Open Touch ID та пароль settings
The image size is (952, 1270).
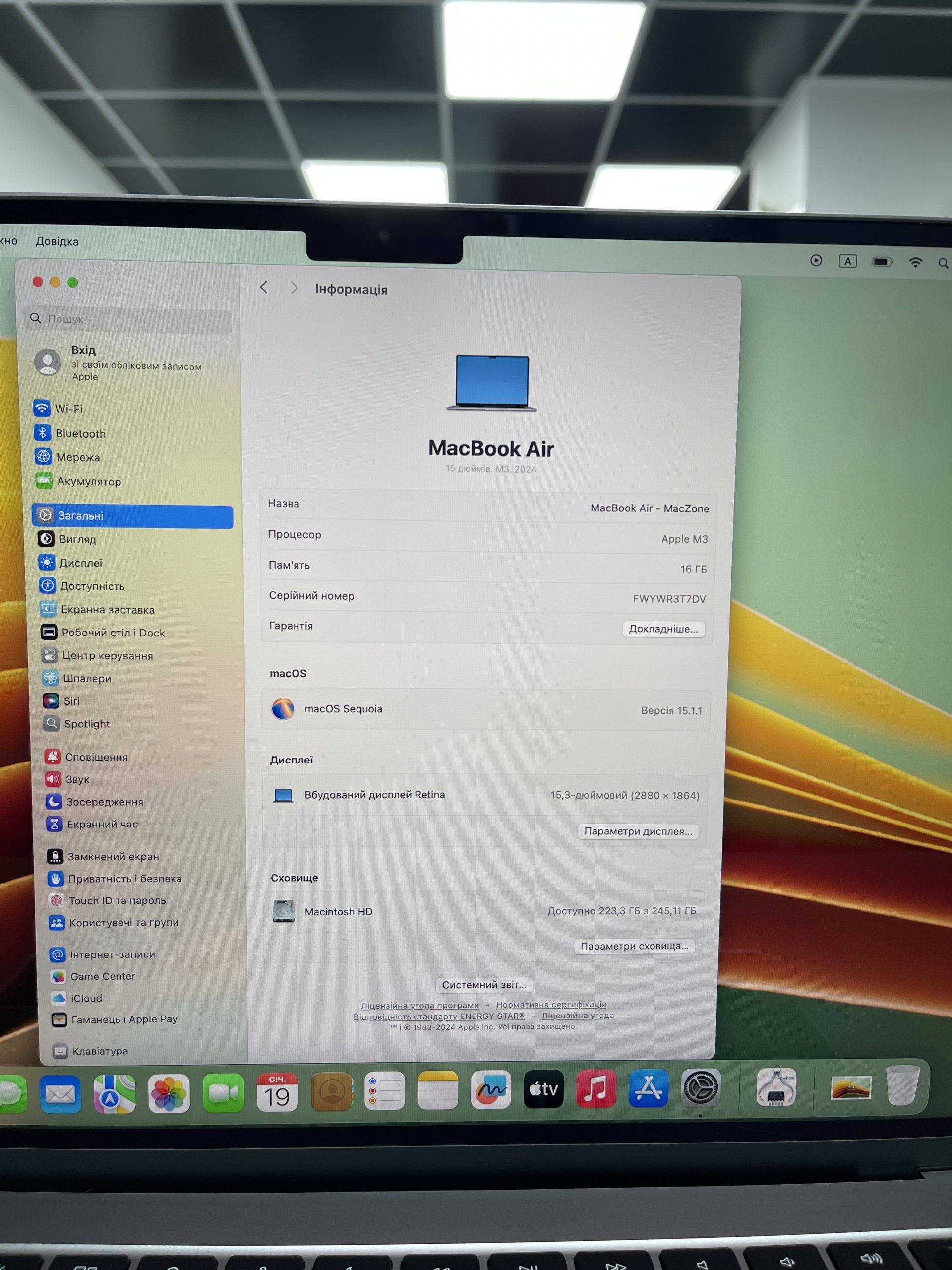click(x=107, y=900)
